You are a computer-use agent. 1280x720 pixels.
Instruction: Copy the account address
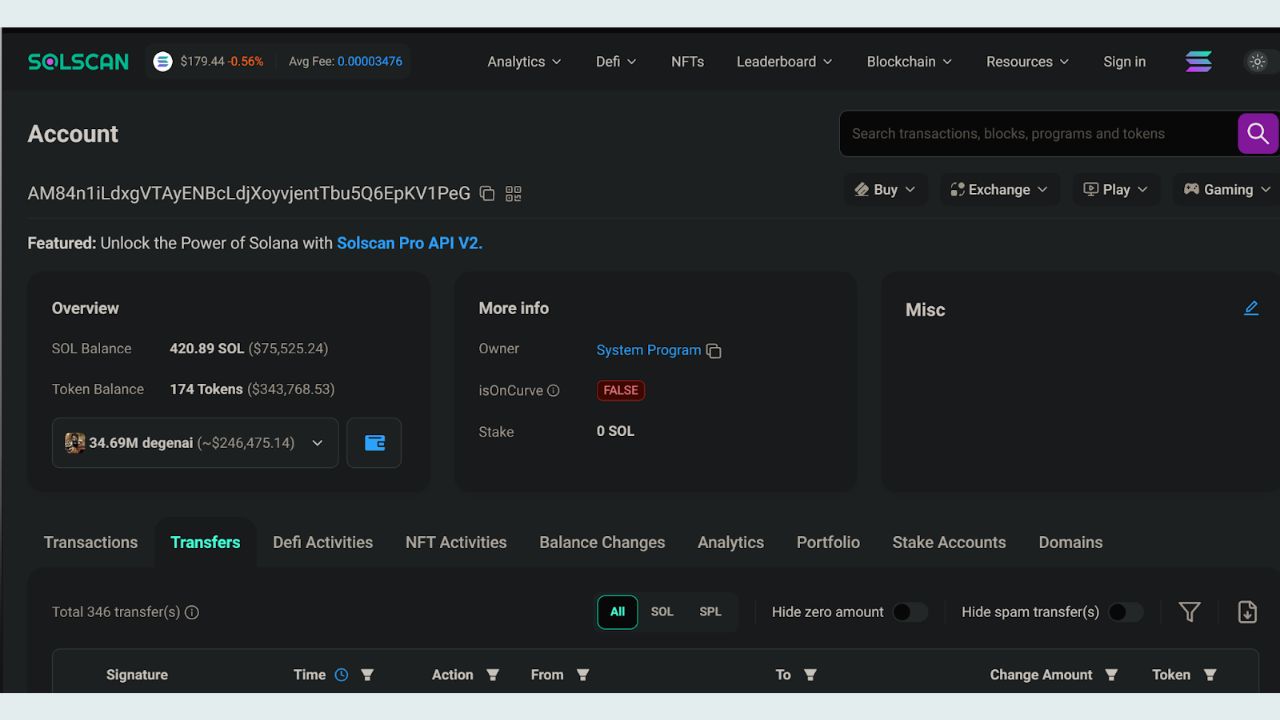[487, 194]
